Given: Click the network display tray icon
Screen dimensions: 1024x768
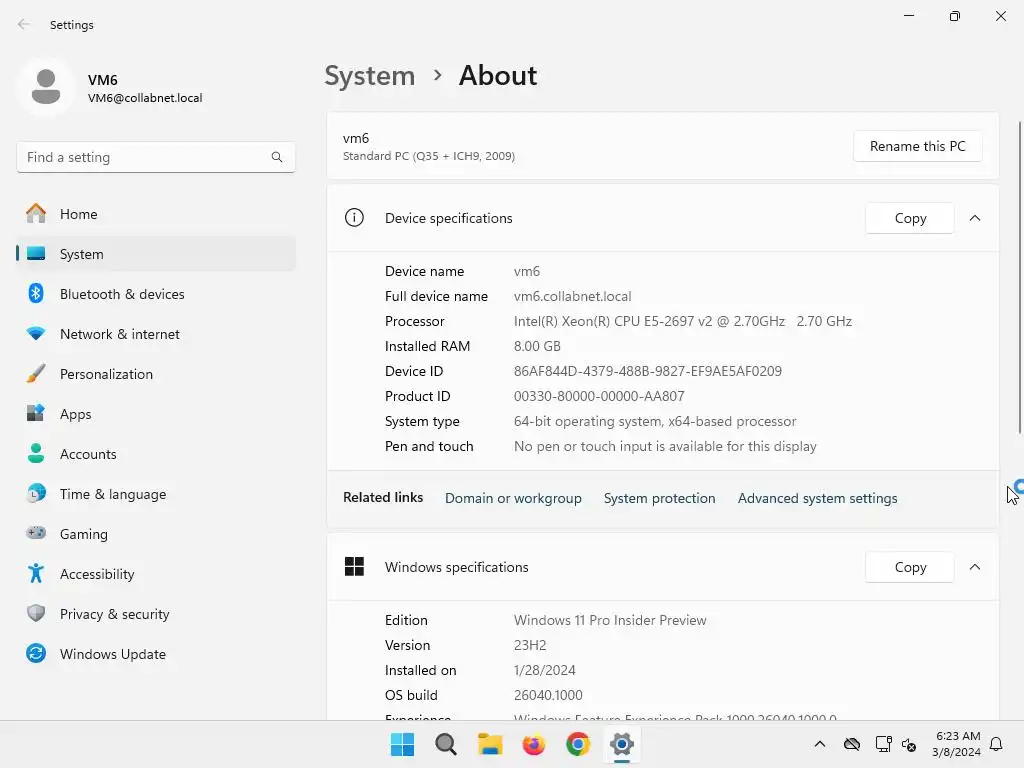Looking at the screenshot, I should (883, 744).
